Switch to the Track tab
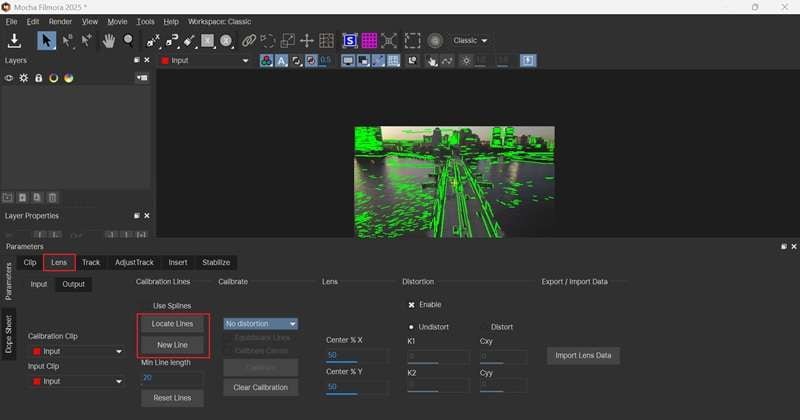The width and height of the screenshot is (800, 420). [91, 262]
